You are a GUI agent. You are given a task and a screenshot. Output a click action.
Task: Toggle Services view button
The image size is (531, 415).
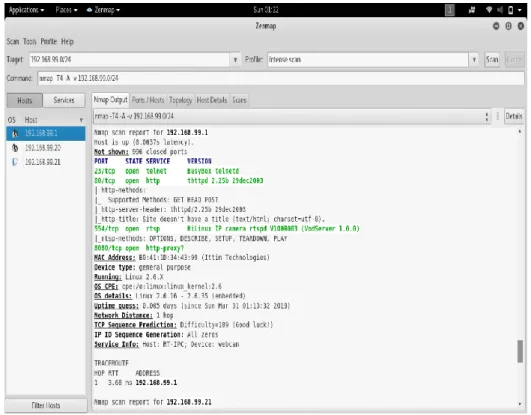(64, 100)
